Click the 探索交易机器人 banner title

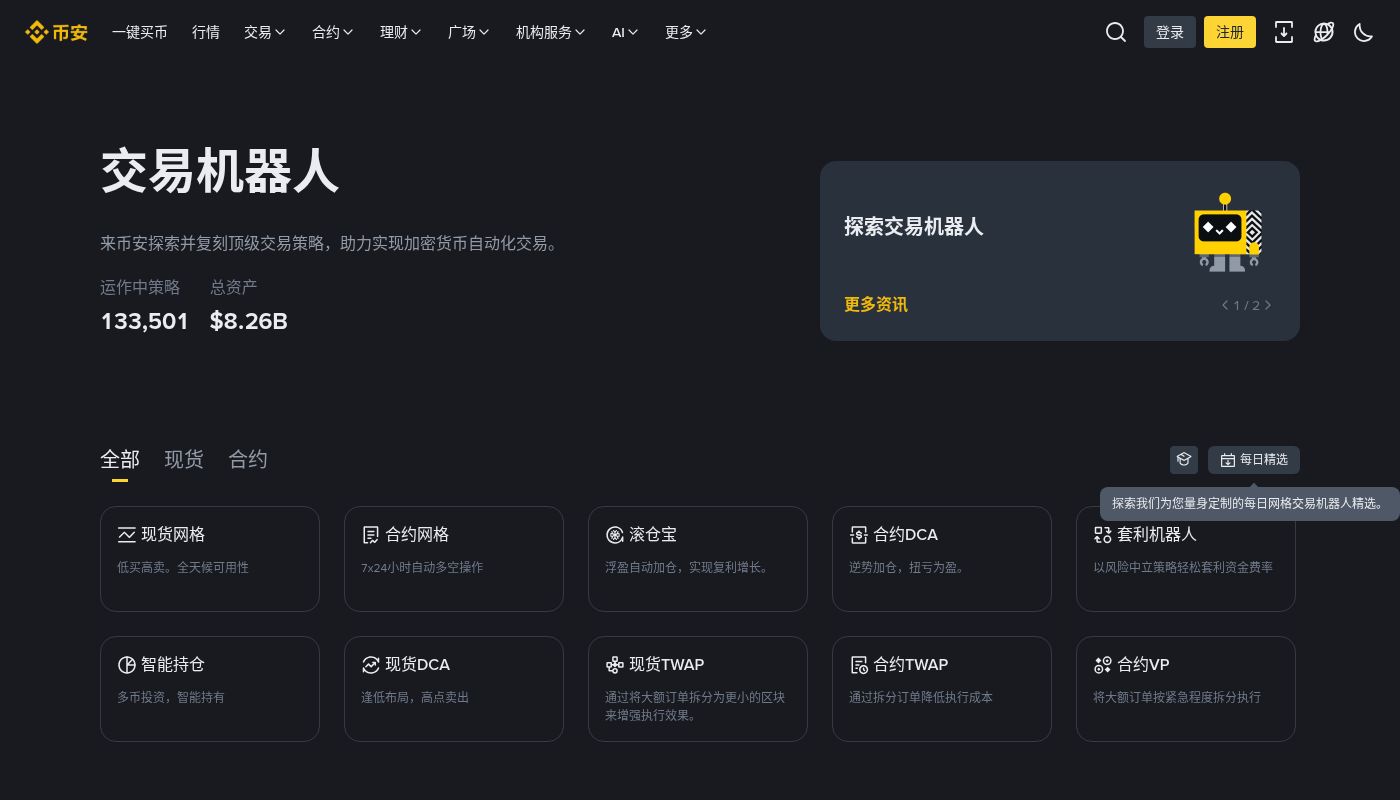[914, 227]
